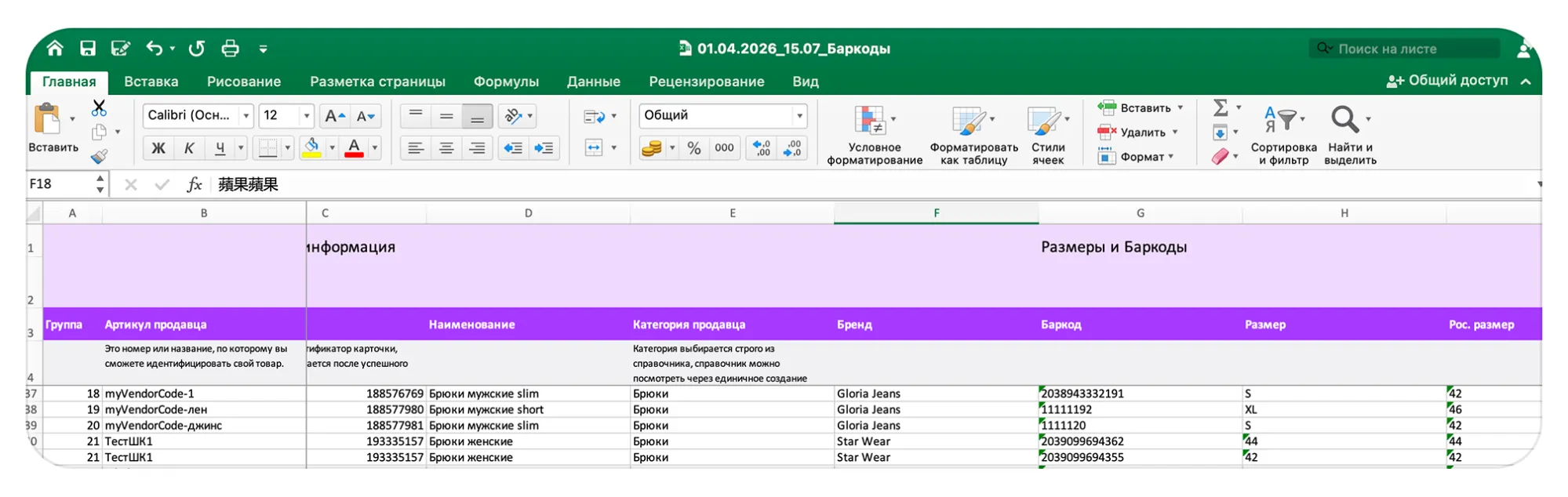1568x497 pixels.
Task: Open Find and Select magnifier
Action: (x=1350, y=135)
